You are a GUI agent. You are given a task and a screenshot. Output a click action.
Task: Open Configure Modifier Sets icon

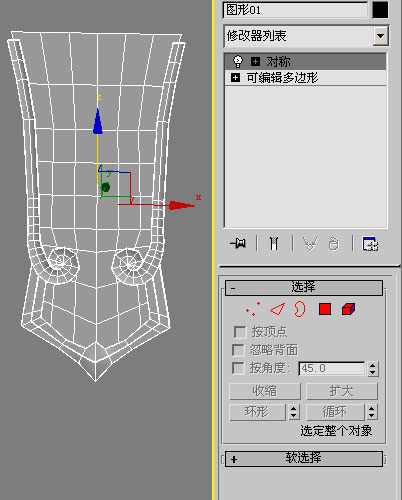(370, 244)
